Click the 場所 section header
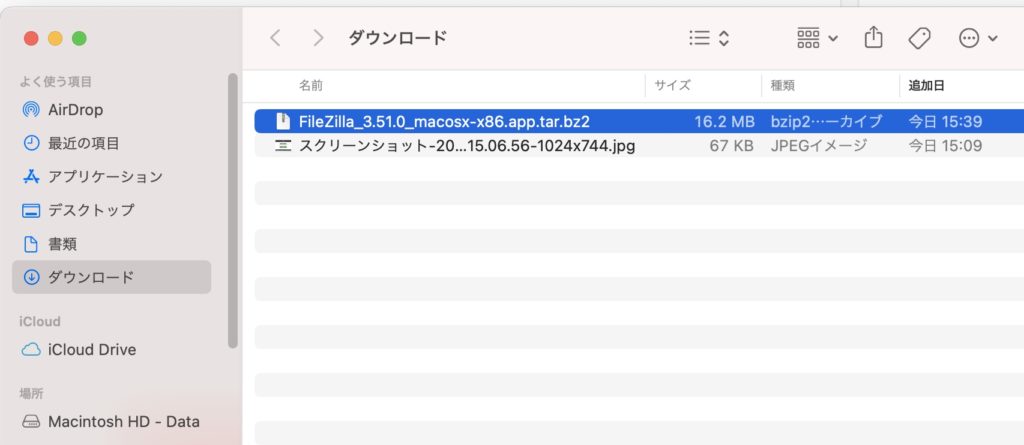Image resolution: width=1024 pixels, height=445 pixels. tap(31, 393)
